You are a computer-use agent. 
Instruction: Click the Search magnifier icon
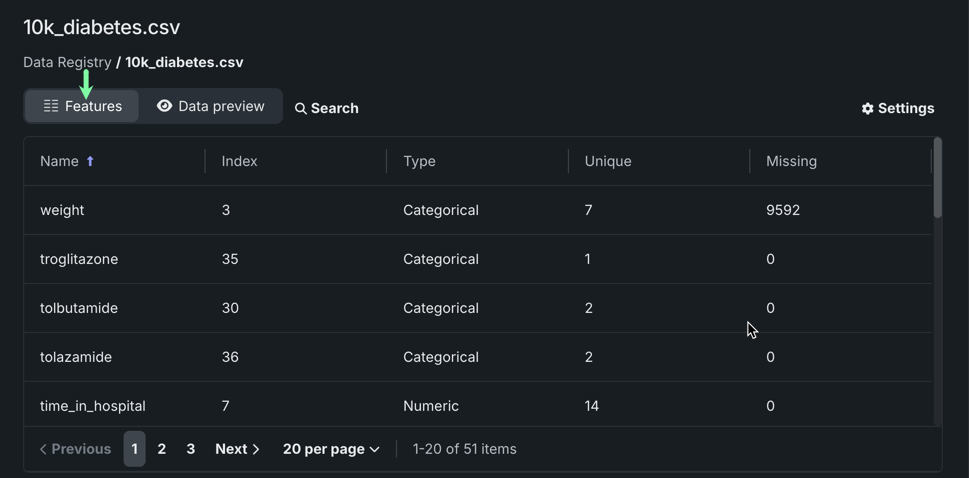[x=301, y=108]
